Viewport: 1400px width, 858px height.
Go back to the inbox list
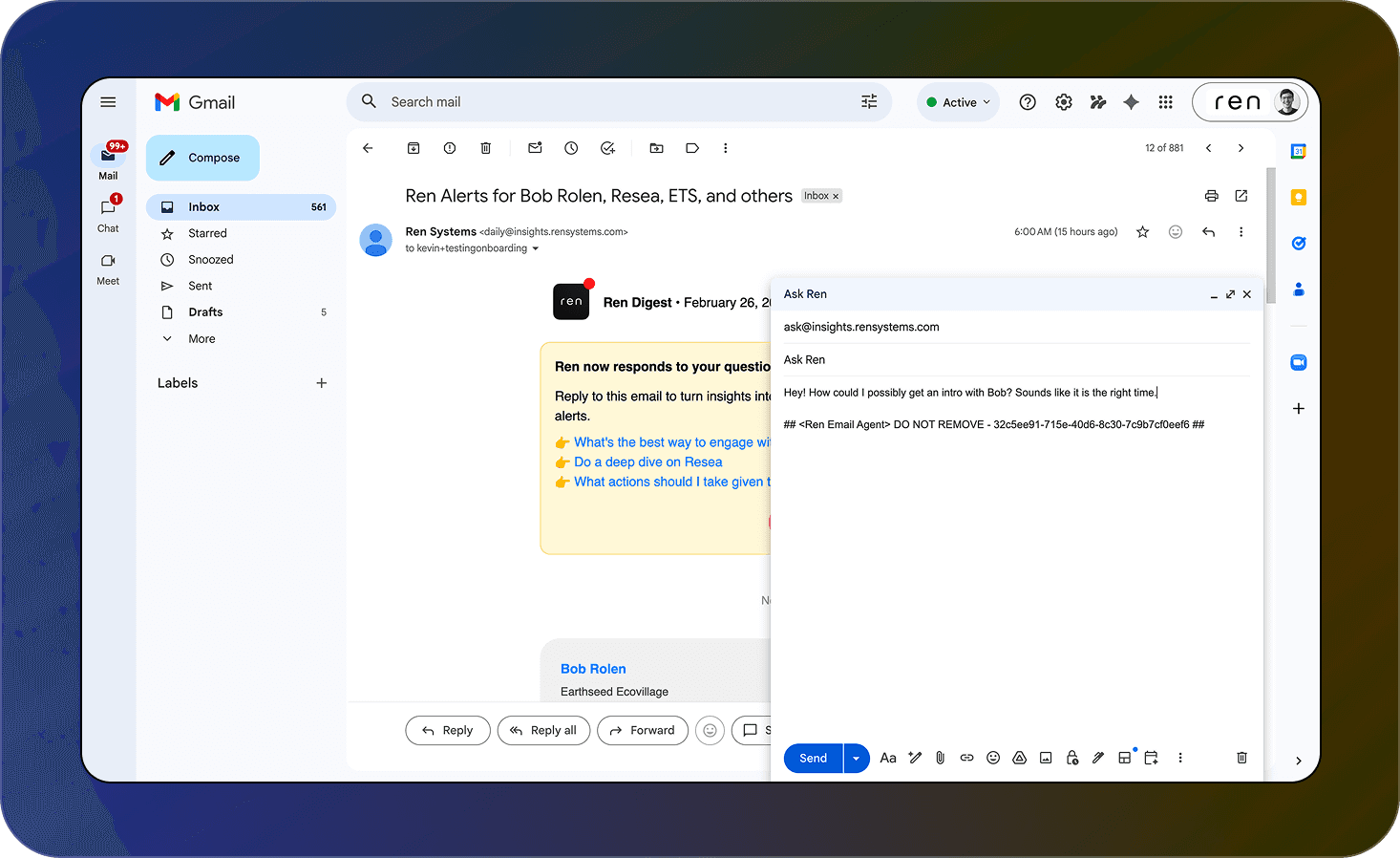tap(368, 148)
